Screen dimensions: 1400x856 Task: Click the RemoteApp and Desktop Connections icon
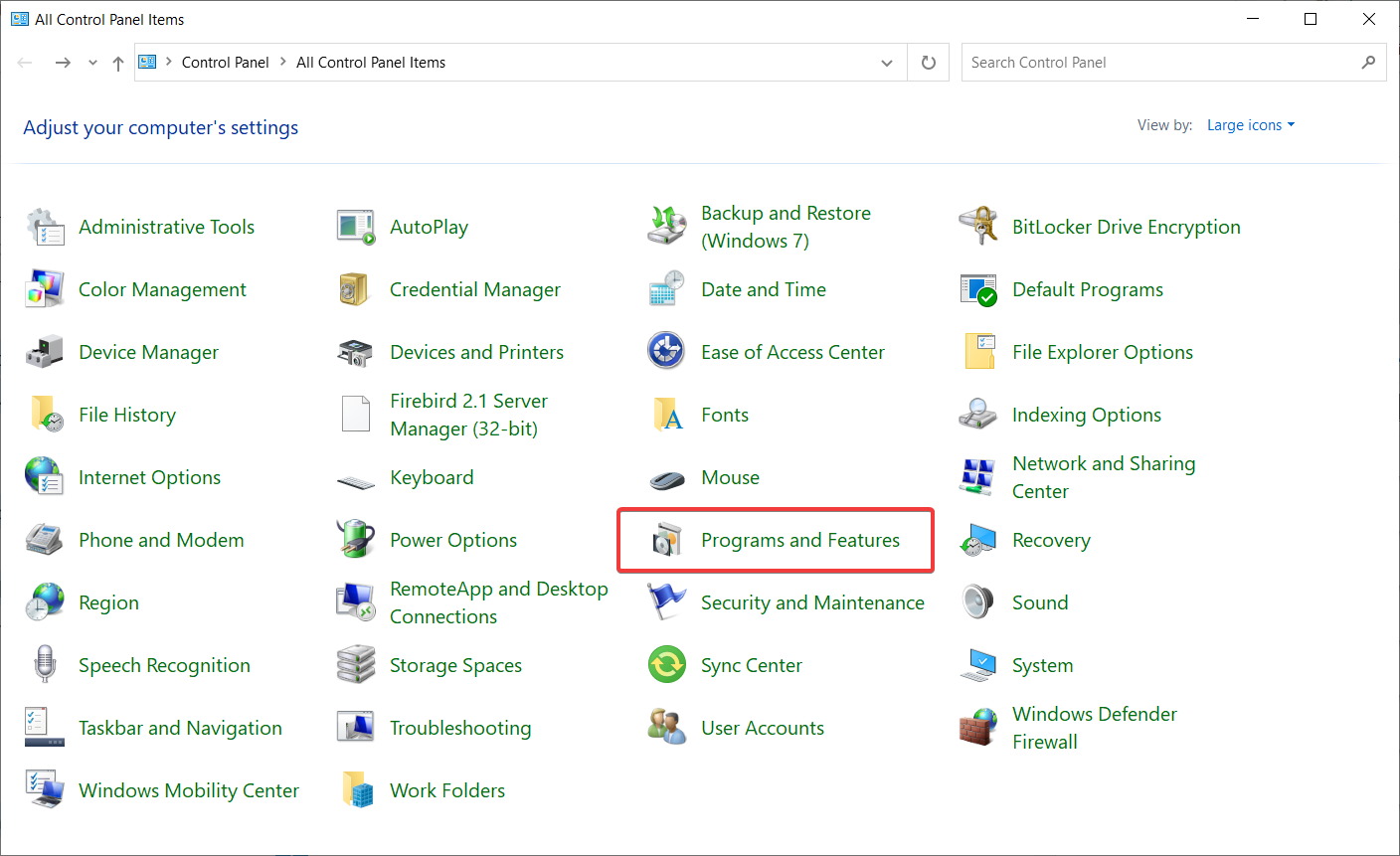tap(356, 603)
